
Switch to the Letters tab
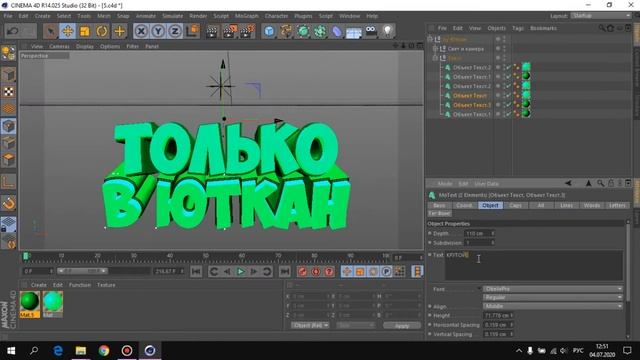(617, 205)
